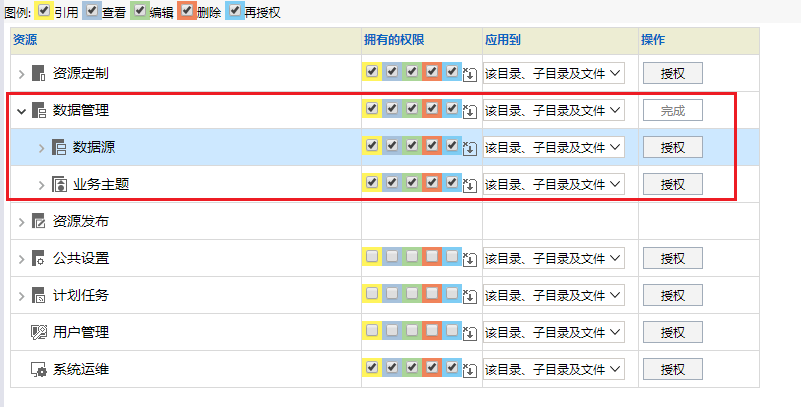The width and height of the screenshot is (801, 407).
Task: Click the clear-permissions icon in 用户管理 row
Action: click(470, 333)
